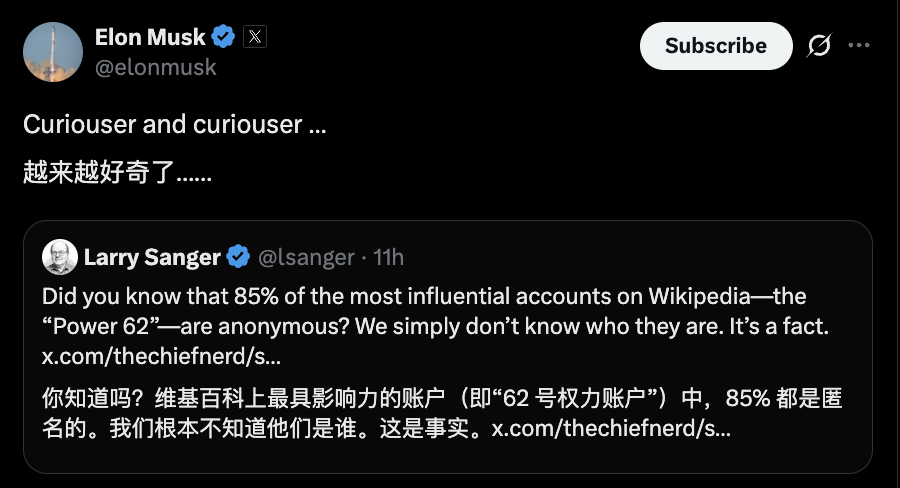Click the Grok explain-post icon
Image resolution: width=900 pixels, height=488 pixels.
(x=819, y=46)
